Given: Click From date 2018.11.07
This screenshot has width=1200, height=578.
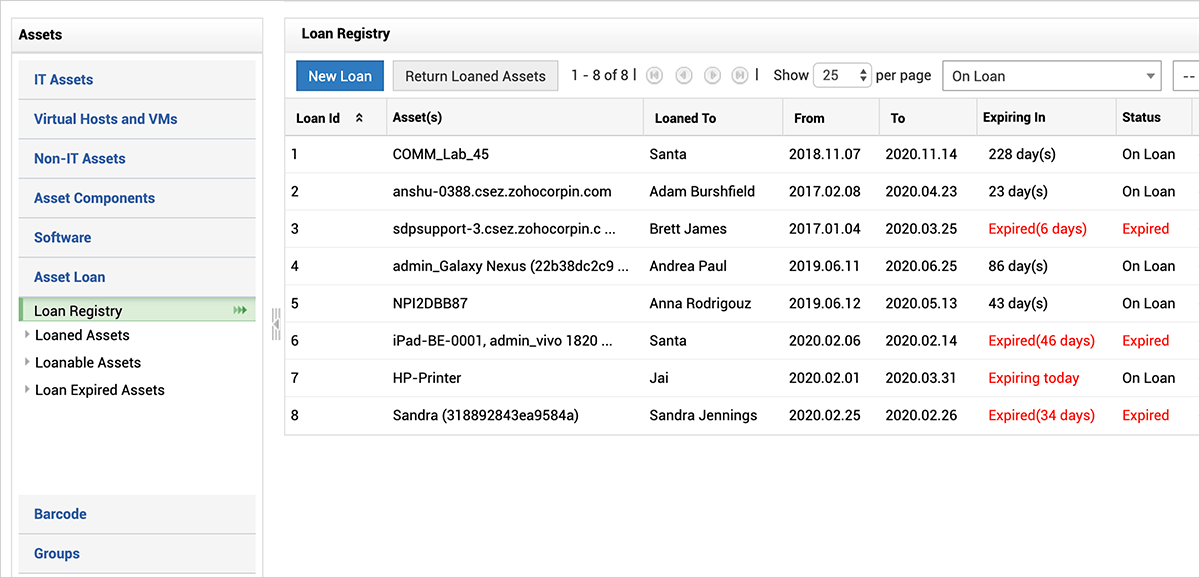Looking at the screenshot, I should point(824,154).
